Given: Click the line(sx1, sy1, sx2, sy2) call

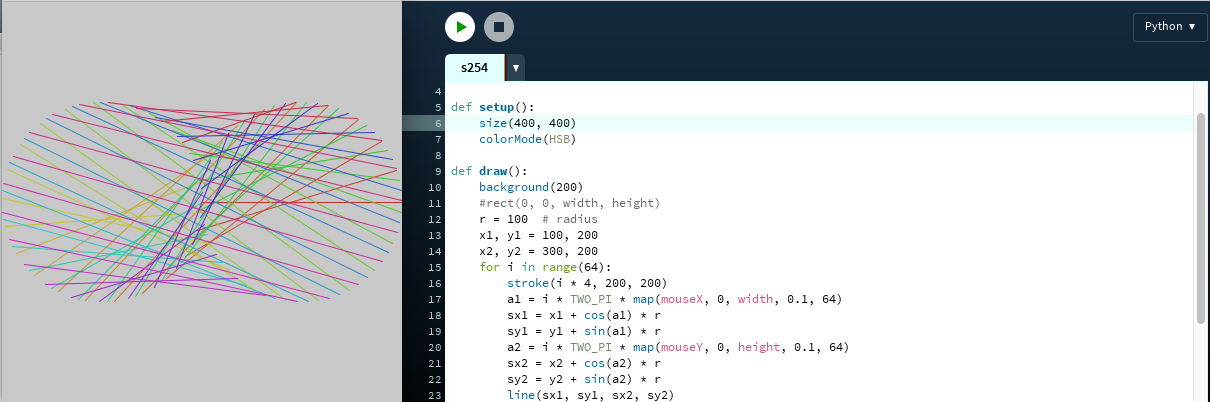Looking at the screenshot, I should tap(590, 395).
